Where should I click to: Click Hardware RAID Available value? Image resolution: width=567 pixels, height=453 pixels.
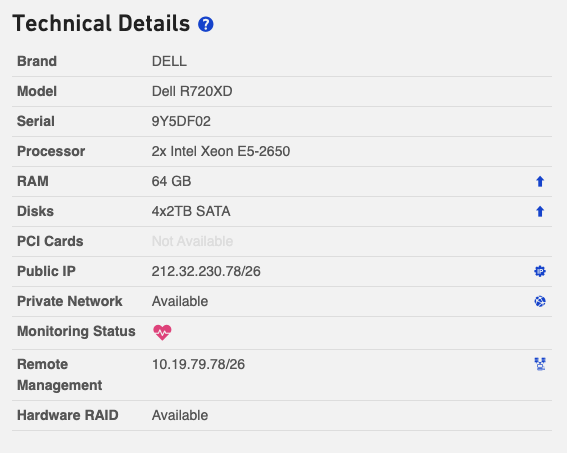click(180, 415)
